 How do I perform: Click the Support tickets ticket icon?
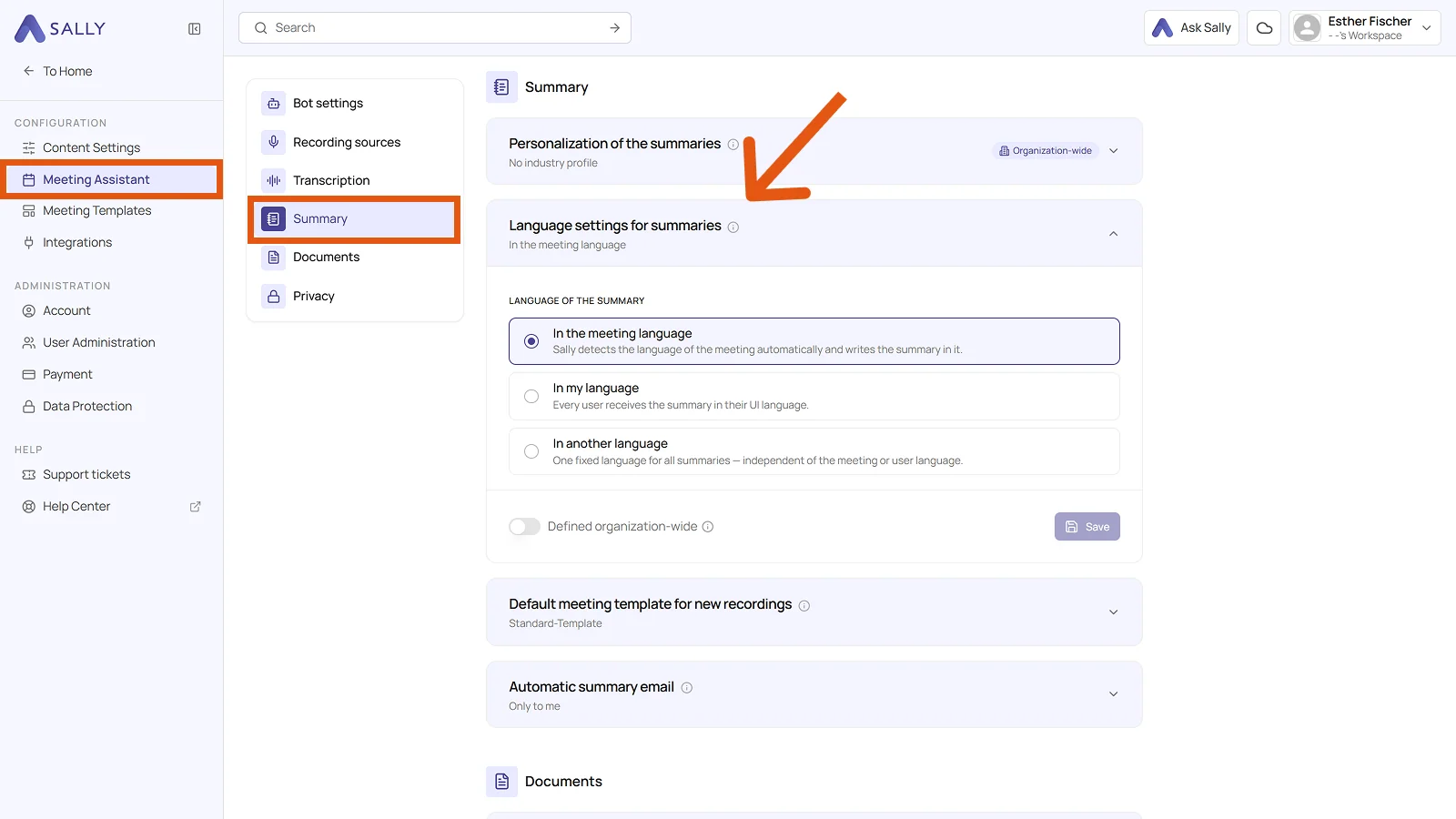29,475
